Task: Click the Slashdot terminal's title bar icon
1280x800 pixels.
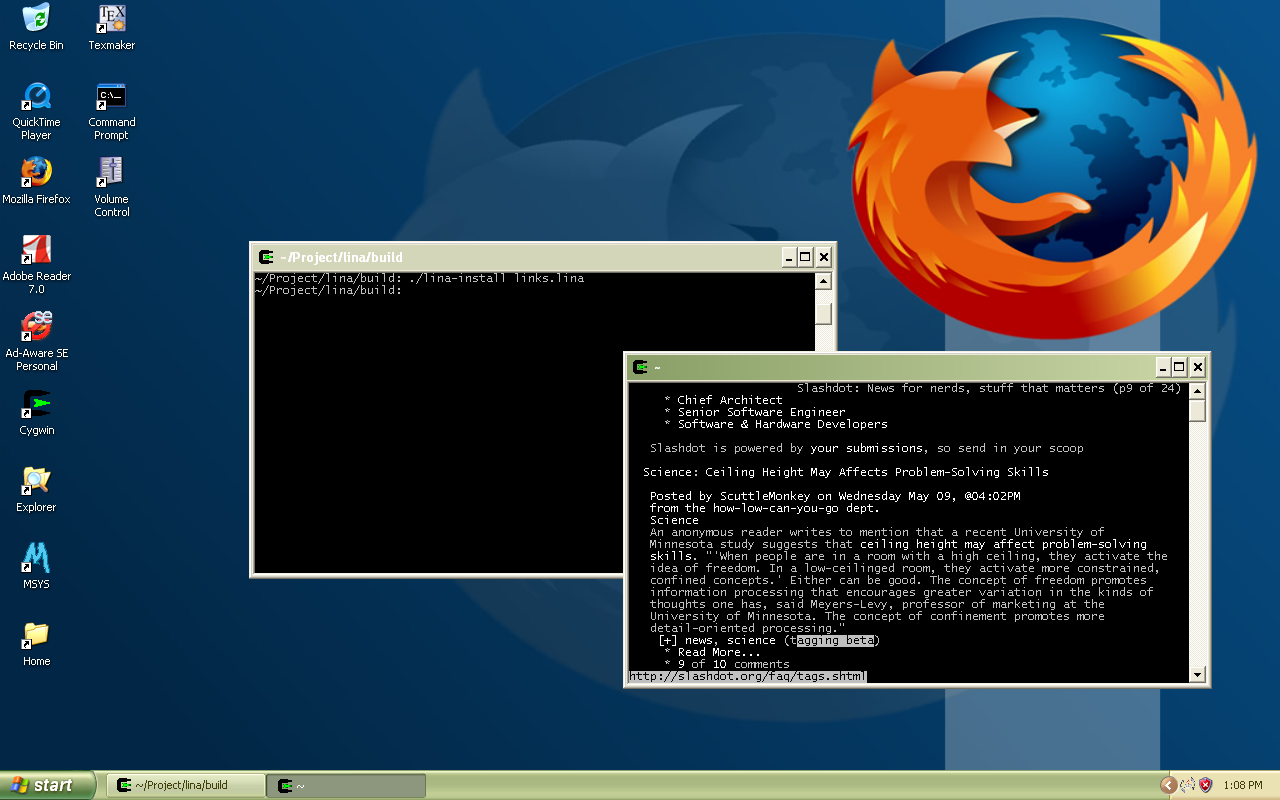Action: 640,367
